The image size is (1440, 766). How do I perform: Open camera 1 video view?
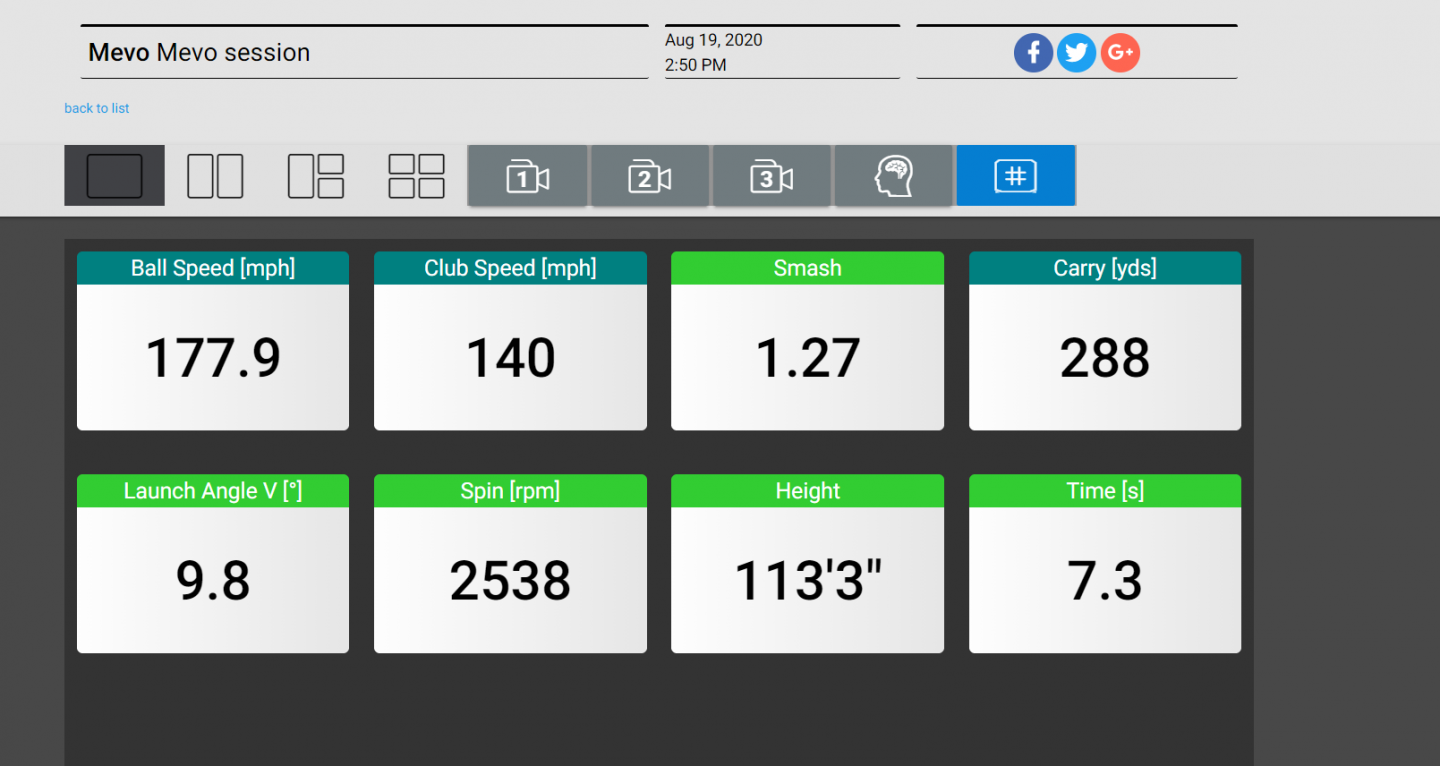528,176
